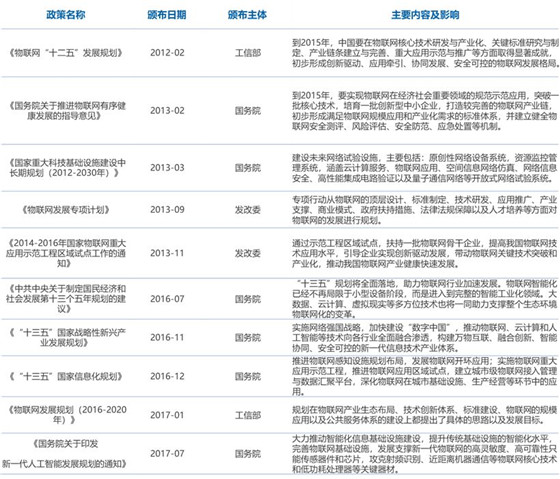The image size is (560, 479).
Task: Click content text starting 建设未来网络试验设施
Action: [425, 168]
